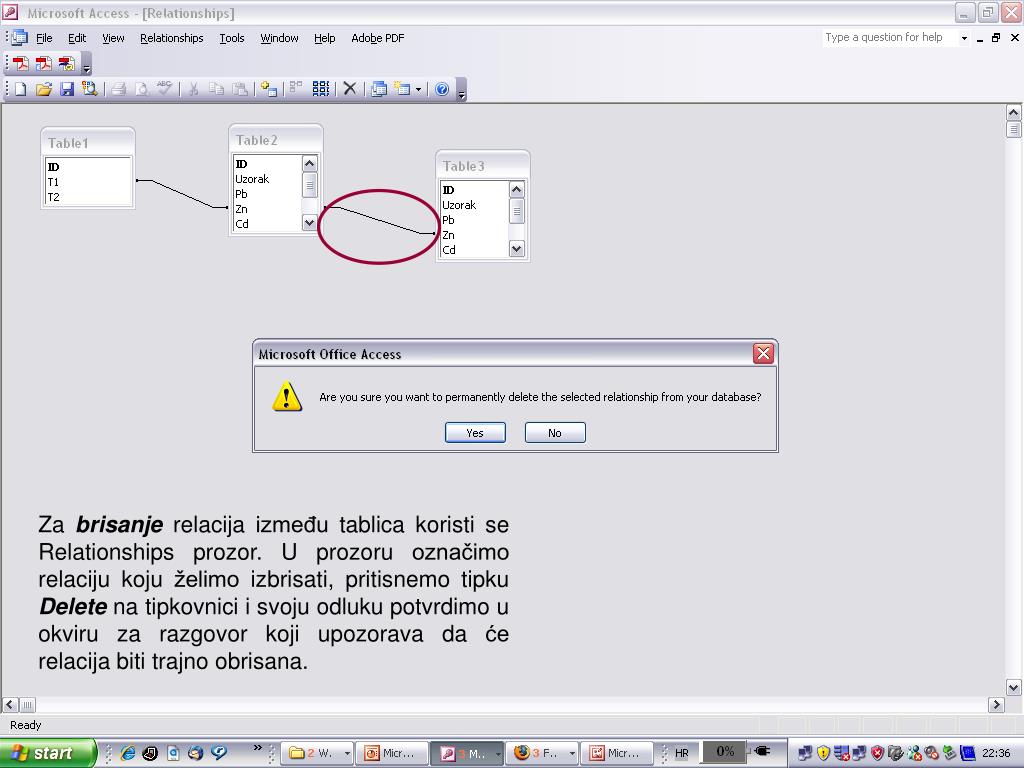This screenshot has width=1024, height=768.
Task: Click the Convert to PDF and Send for Review icon
Action: tap(67, 63)
